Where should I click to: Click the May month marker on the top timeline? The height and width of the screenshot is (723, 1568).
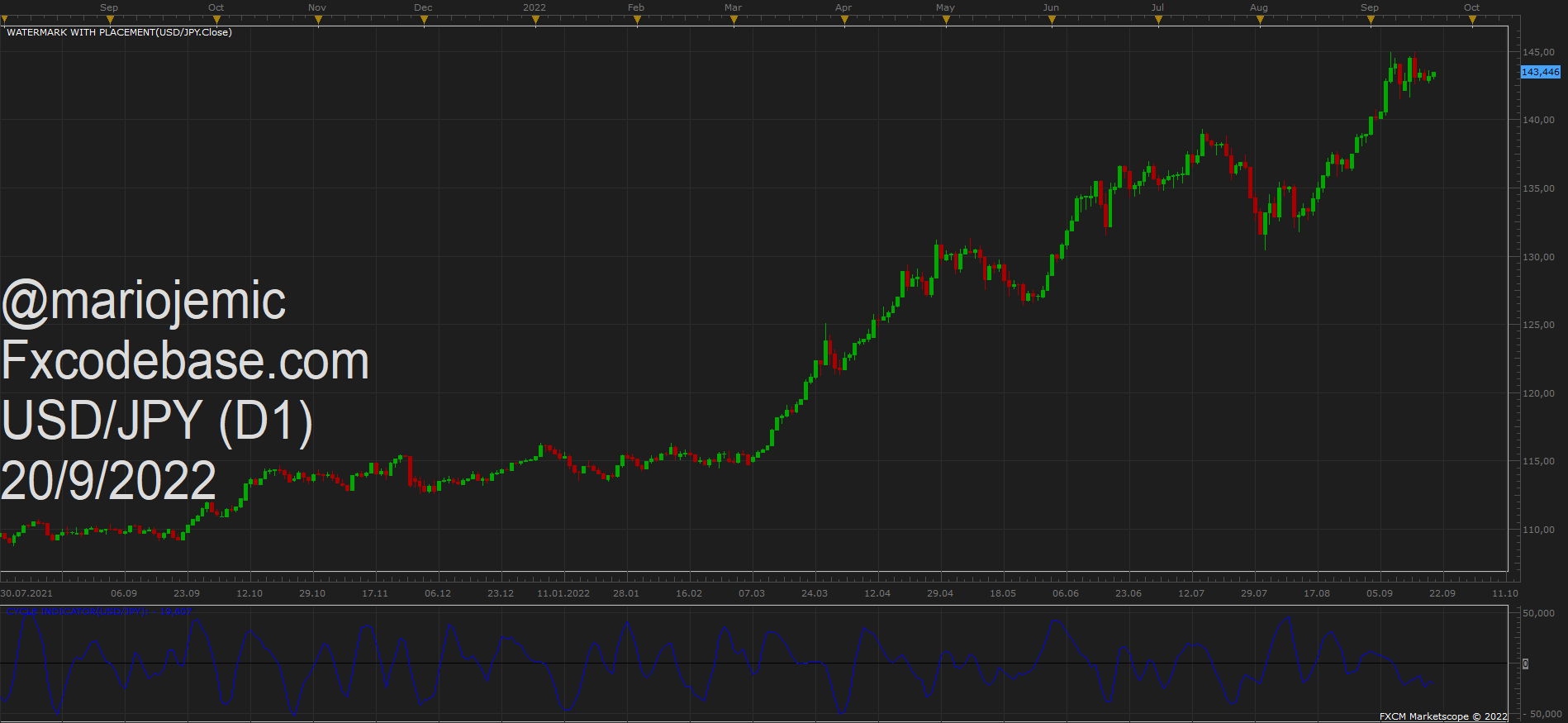tap(945, 7)
